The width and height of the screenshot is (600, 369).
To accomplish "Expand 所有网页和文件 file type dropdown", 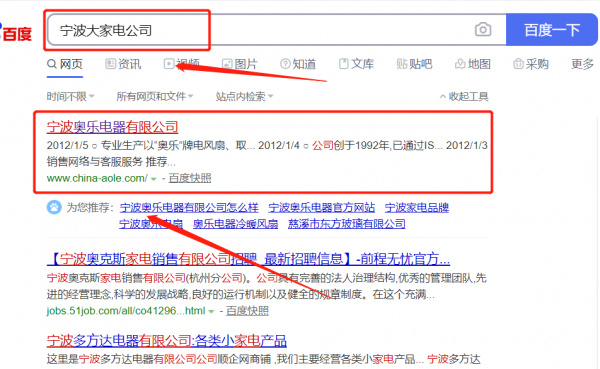I will click(x=155, y=96).
